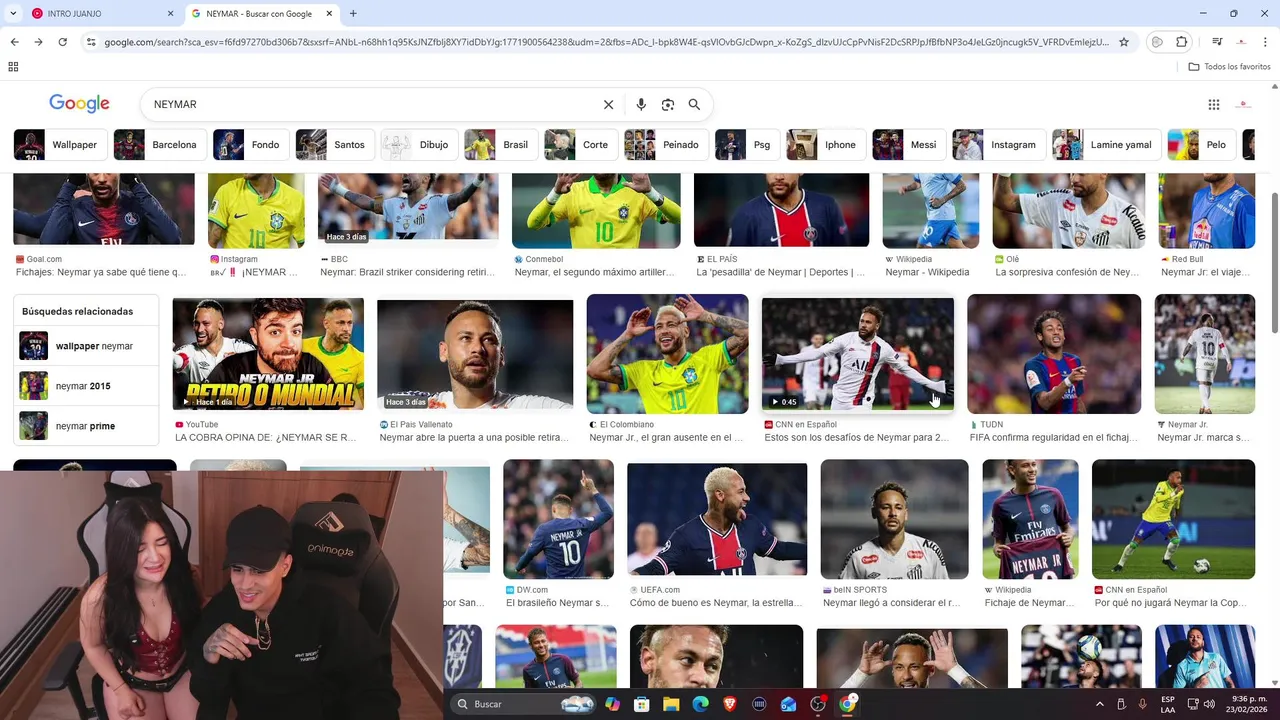This screenshot has width=1280, height=720.
Task: Open TUDN FIFA confirma image
Action: tap(1054, 354)
